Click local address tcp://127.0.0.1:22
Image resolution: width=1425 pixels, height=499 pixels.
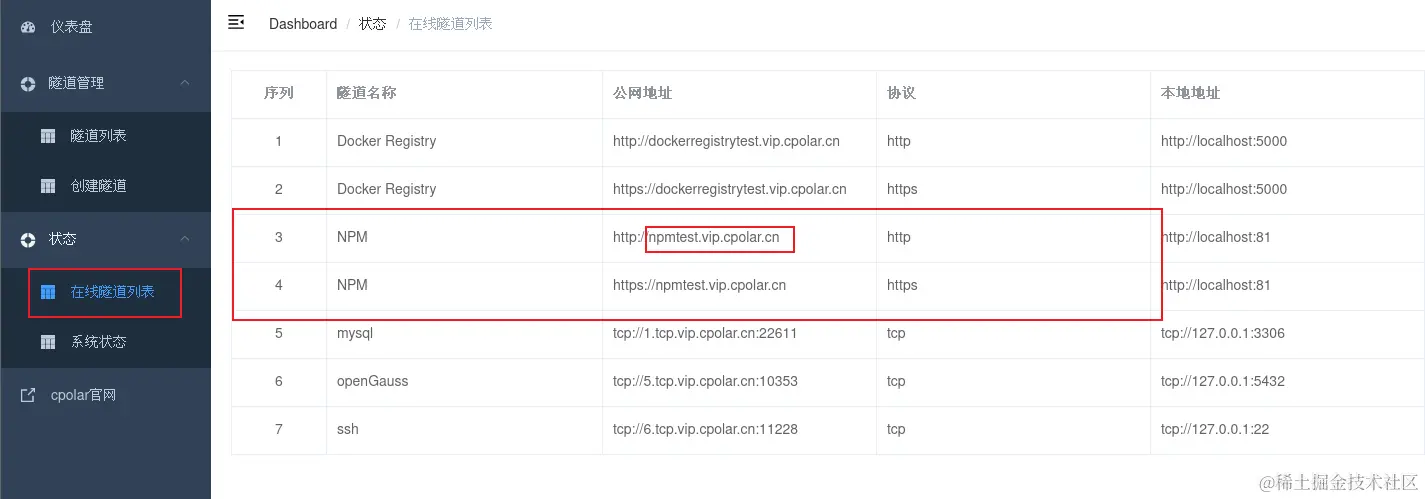click(x=1216, y=429)
